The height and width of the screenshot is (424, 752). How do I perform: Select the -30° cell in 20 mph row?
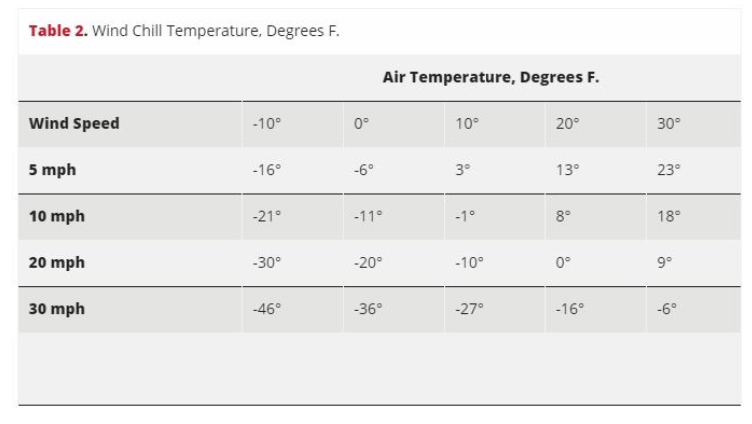coord(268,263)
